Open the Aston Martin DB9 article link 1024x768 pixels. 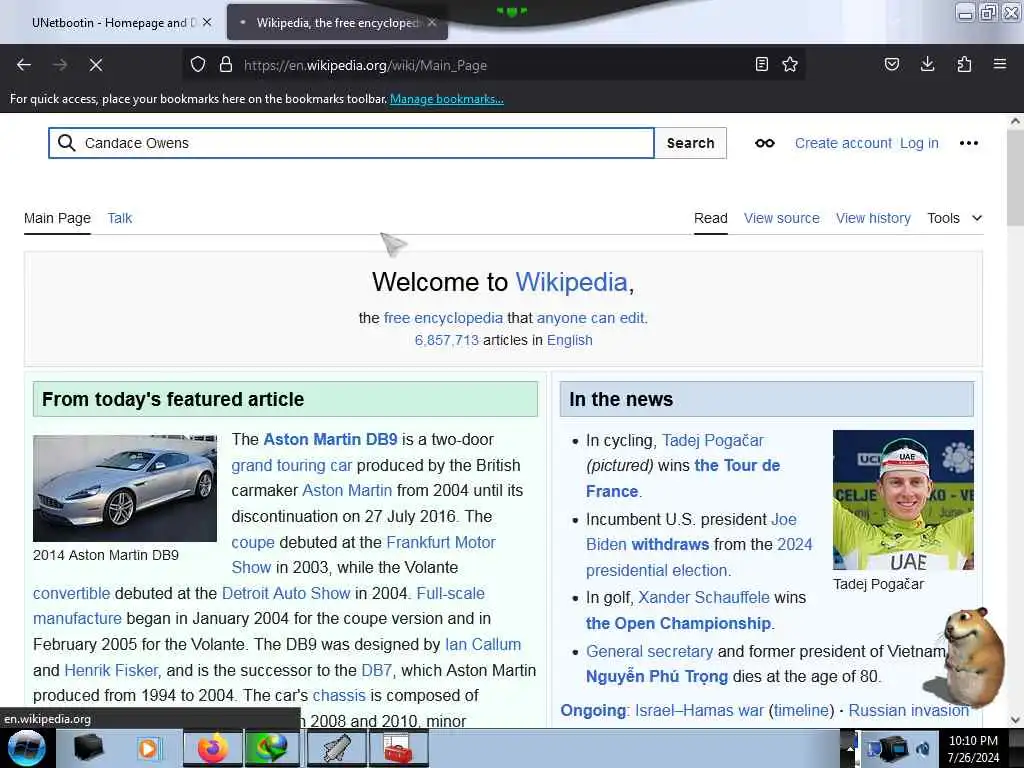tap(330, 440)
